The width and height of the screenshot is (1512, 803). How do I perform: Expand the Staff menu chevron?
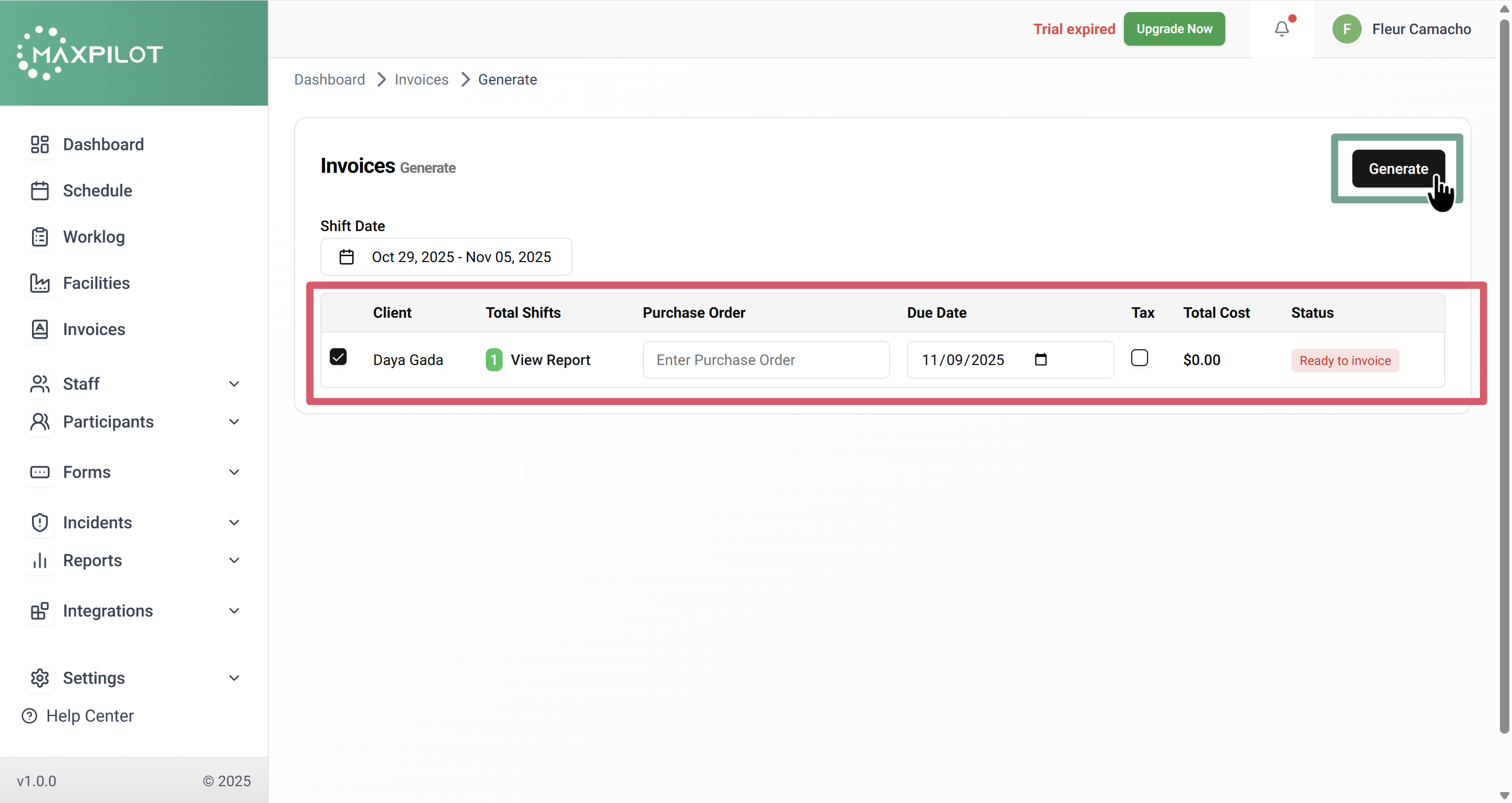click(x=234, y=384)
